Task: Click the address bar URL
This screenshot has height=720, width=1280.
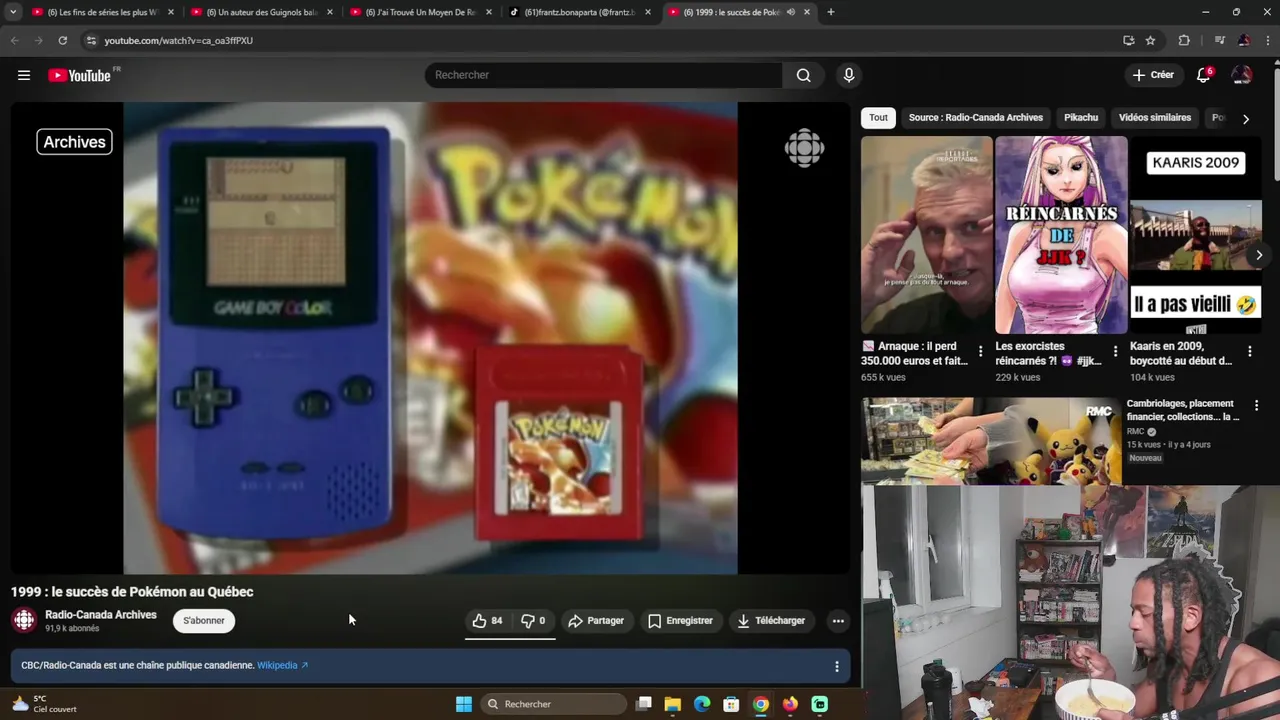Action: 179,41
